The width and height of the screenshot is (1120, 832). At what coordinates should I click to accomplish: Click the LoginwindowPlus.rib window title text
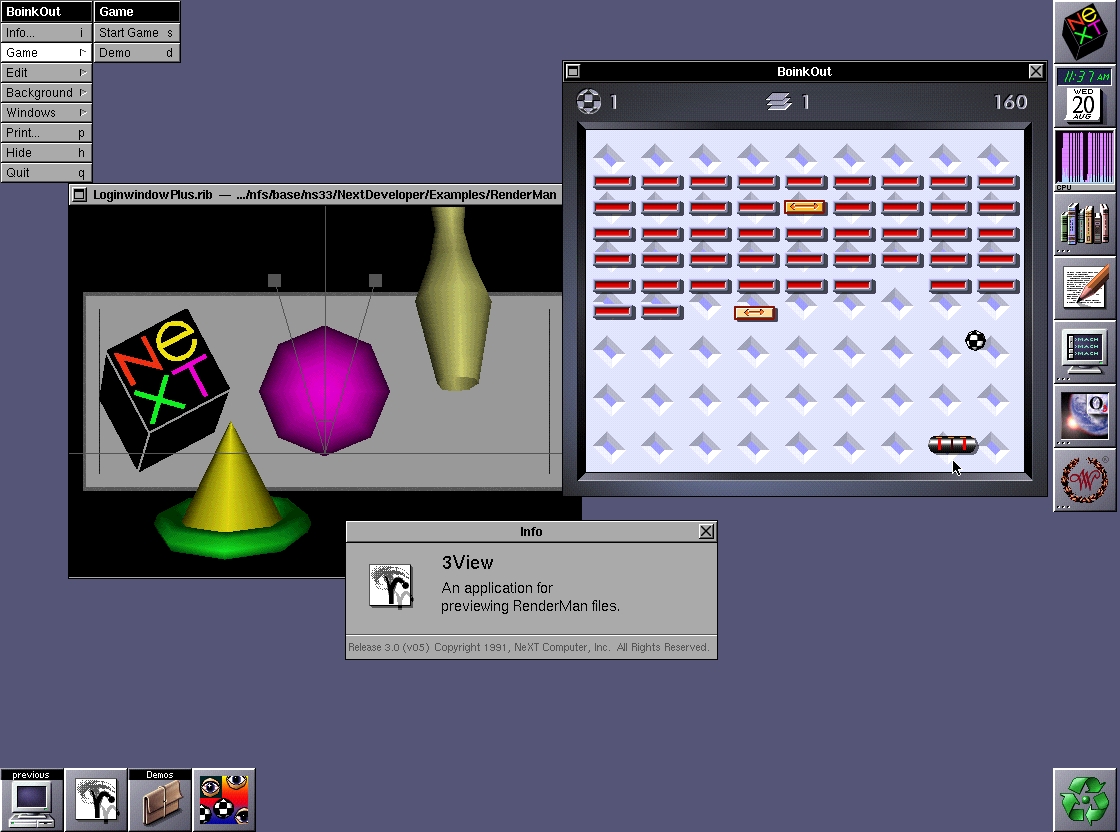pyautogui.click(x=324, y=194)
